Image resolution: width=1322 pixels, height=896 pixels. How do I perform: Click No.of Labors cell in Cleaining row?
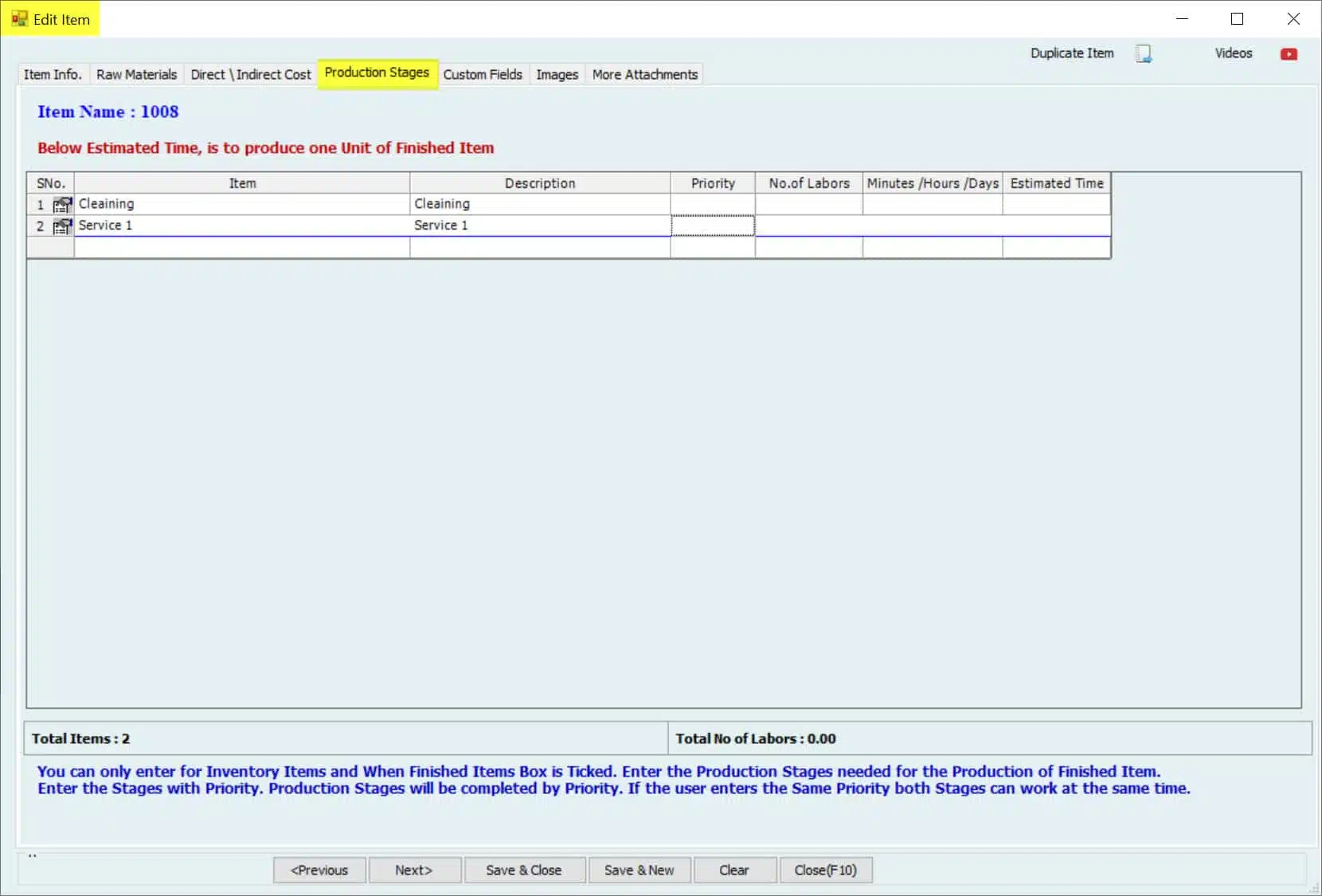tap(809, 204)
